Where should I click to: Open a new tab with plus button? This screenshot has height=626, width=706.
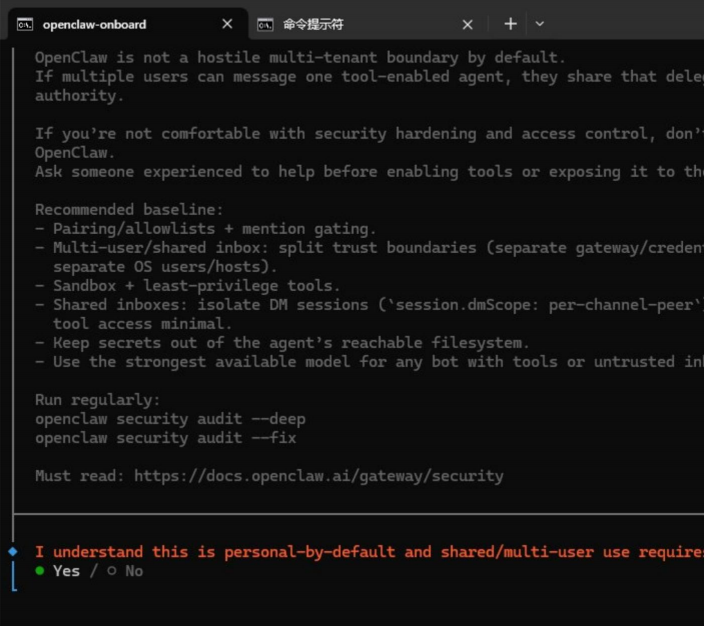coord(510,23)
